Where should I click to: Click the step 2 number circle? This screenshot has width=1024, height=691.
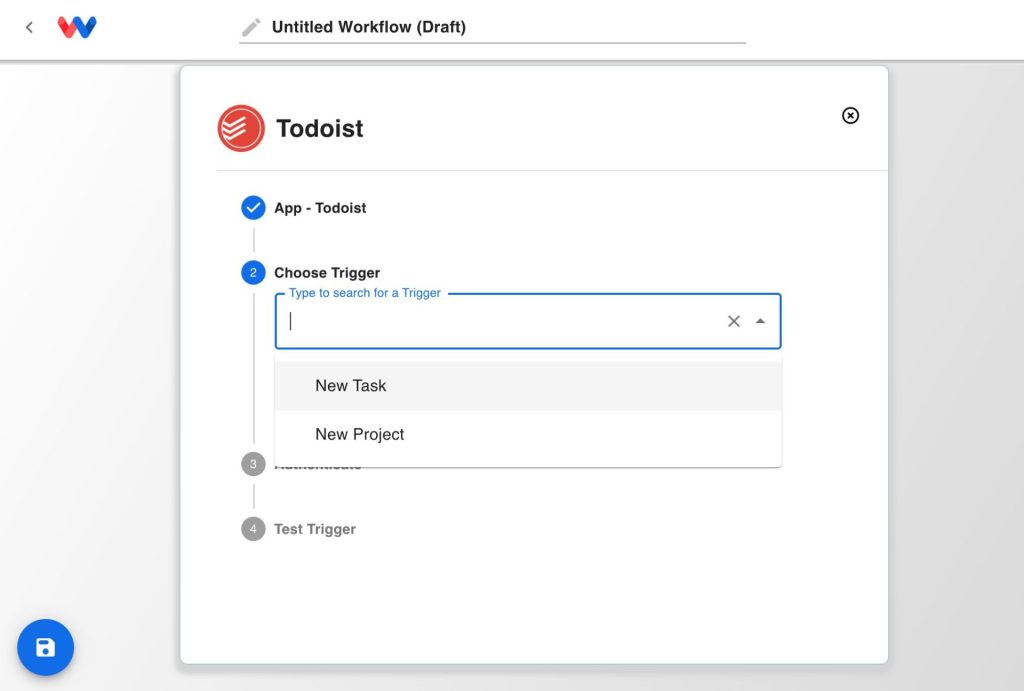(x=253, y=273)
